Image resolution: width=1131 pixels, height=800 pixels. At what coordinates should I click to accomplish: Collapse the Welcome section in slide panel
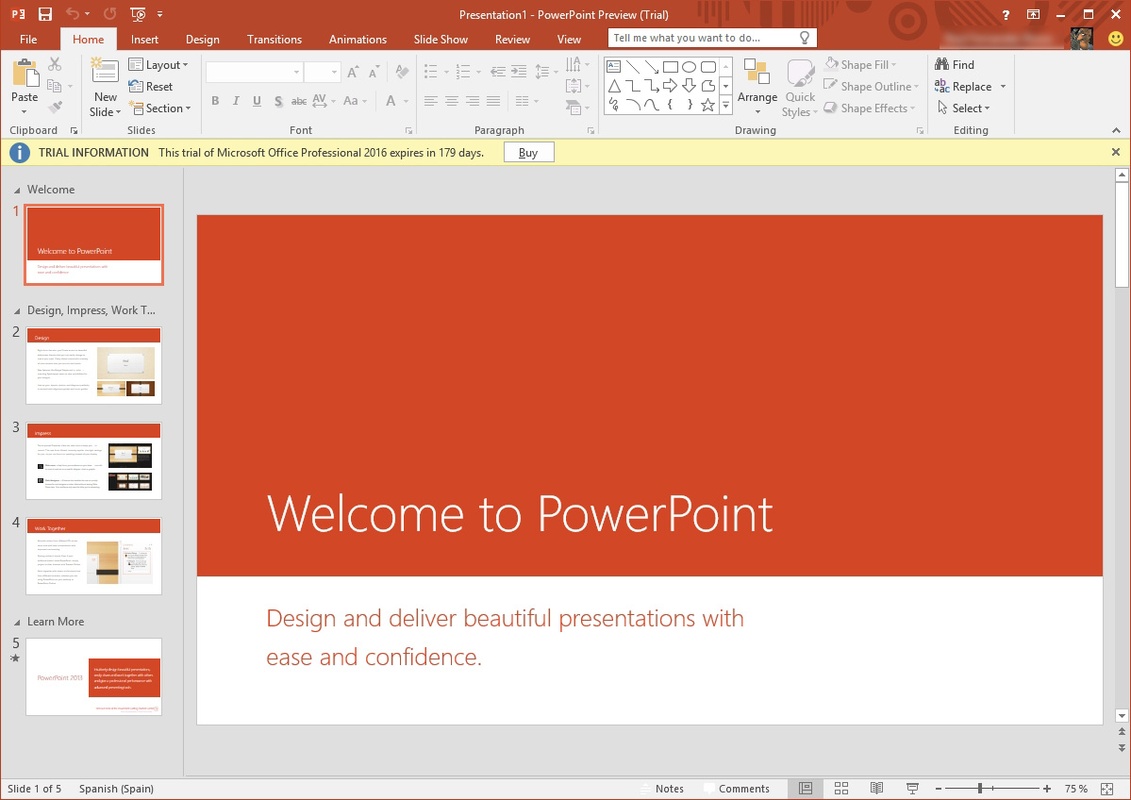coord(17,190)
